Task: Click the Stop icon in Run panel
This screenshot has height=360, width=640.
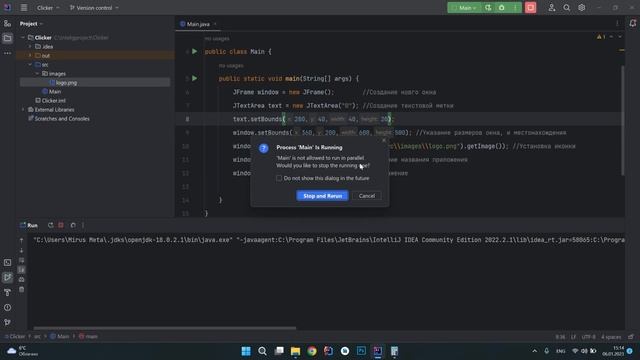Action: point(61,225)
